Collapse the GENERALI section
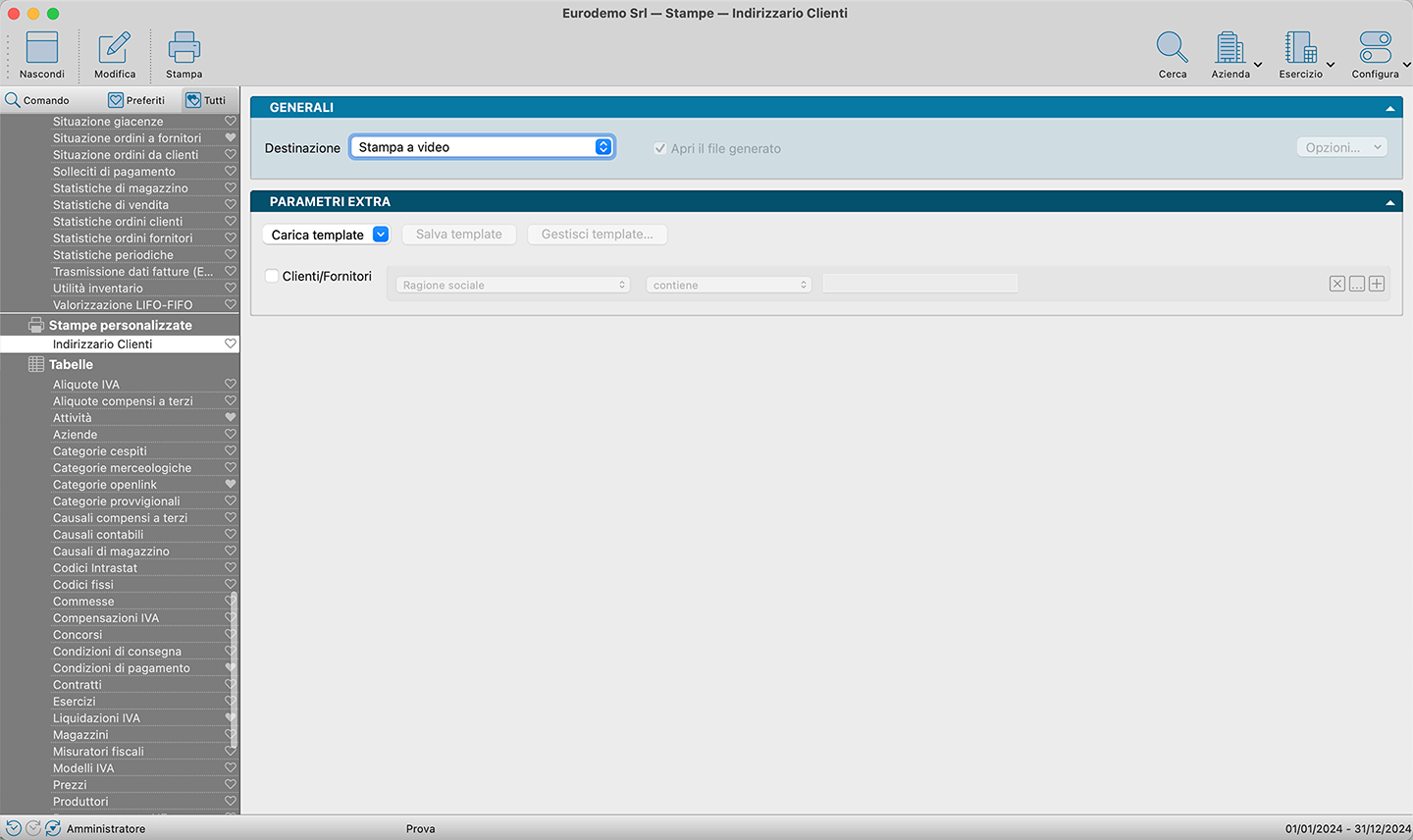 click(x=1389, y=108)
